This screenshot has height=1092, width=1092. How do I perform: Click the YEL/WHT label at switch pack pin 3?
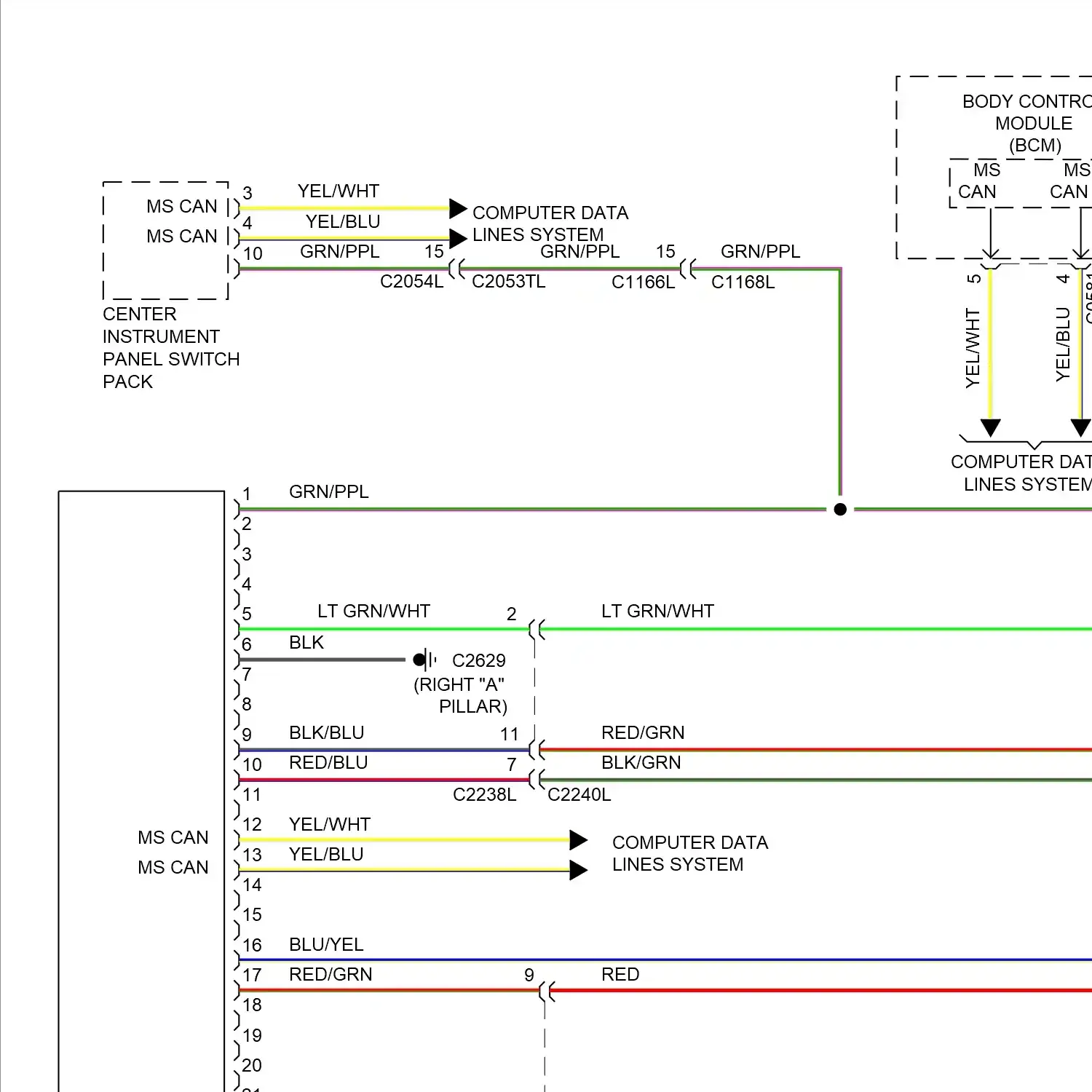[338, 191]
